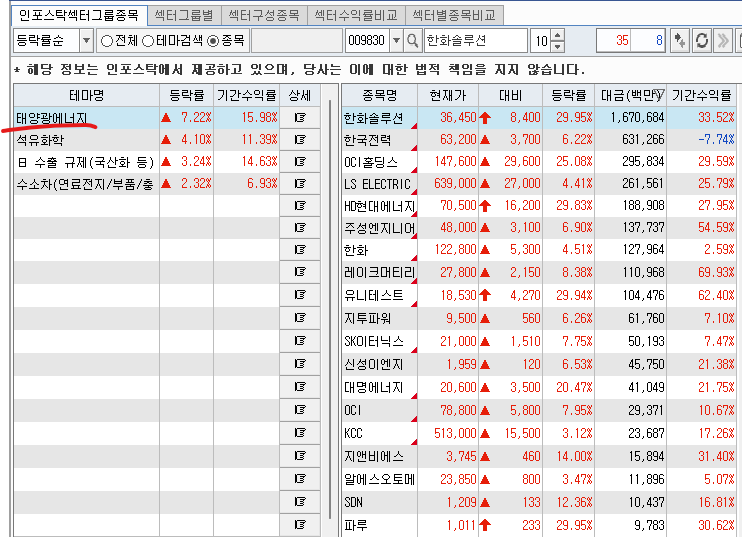Select the OCI stock row priced 78,800
The width and height of the screenshot is (742, 537).
pyautogui.click(x=539, y=410)
